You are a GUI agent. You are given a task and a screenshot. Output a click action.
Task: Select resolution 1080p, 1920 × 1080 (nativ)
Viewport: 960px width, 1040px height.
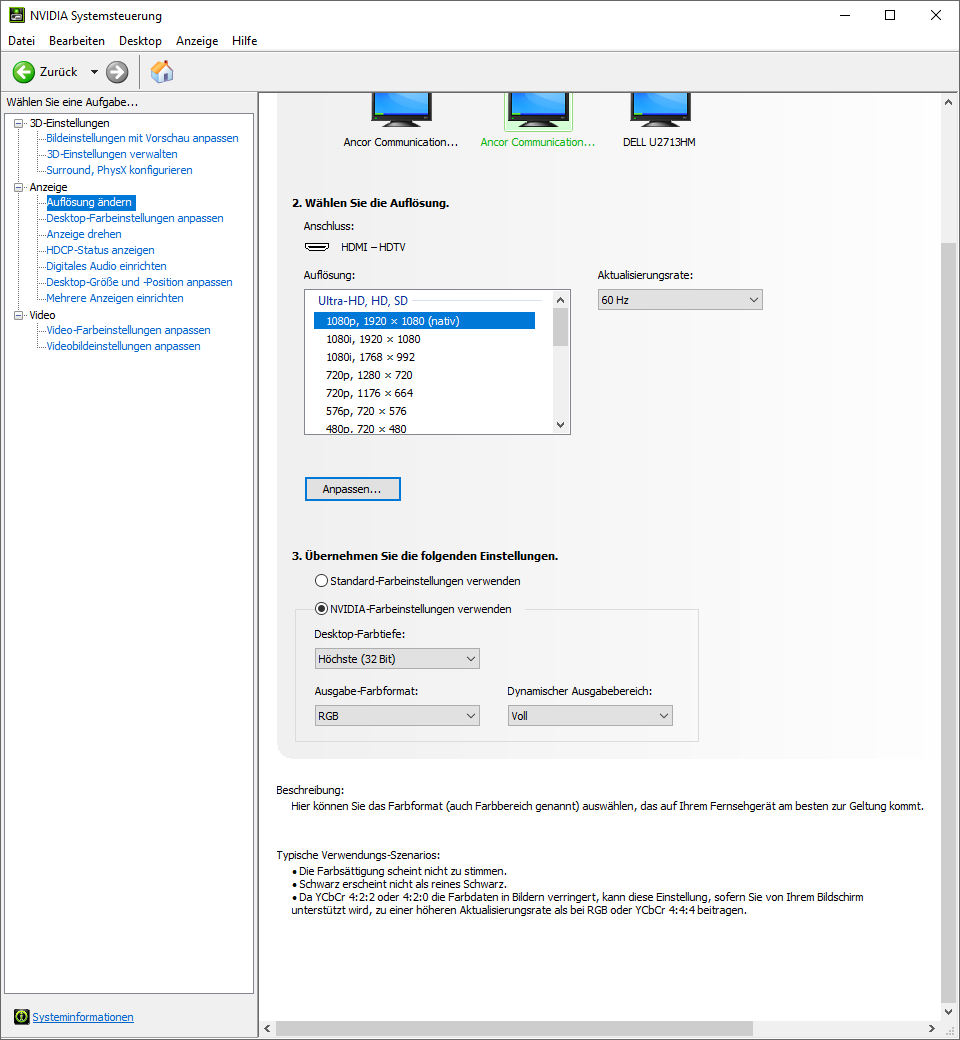424,321
